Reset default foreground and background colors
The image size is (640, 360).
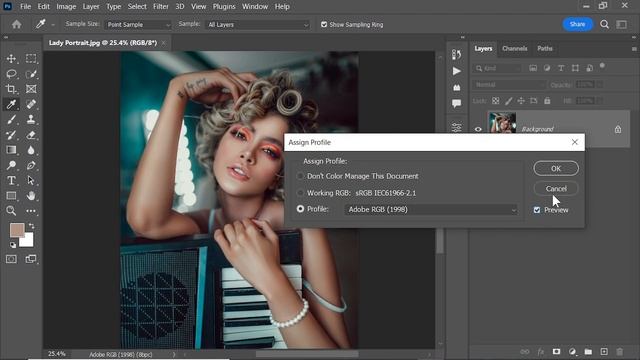pyautogui.click(x=13, y=245)
